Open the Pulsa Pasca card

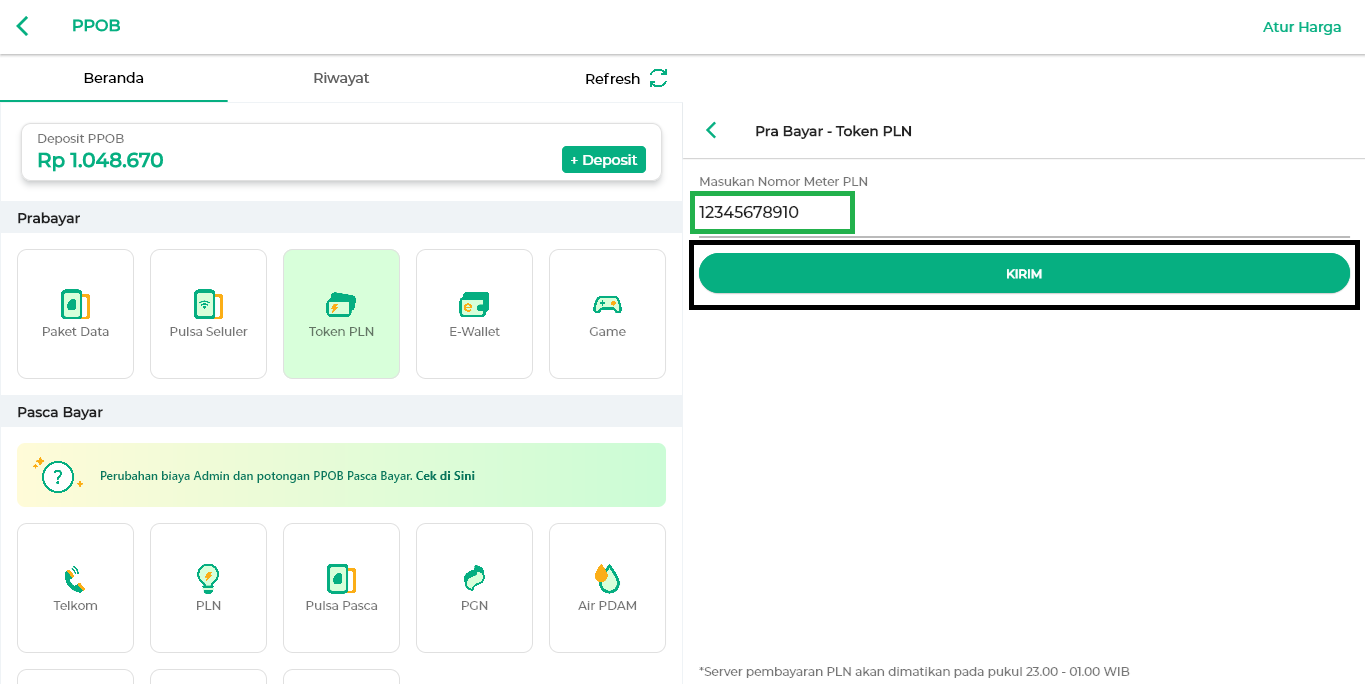(341, 588)
